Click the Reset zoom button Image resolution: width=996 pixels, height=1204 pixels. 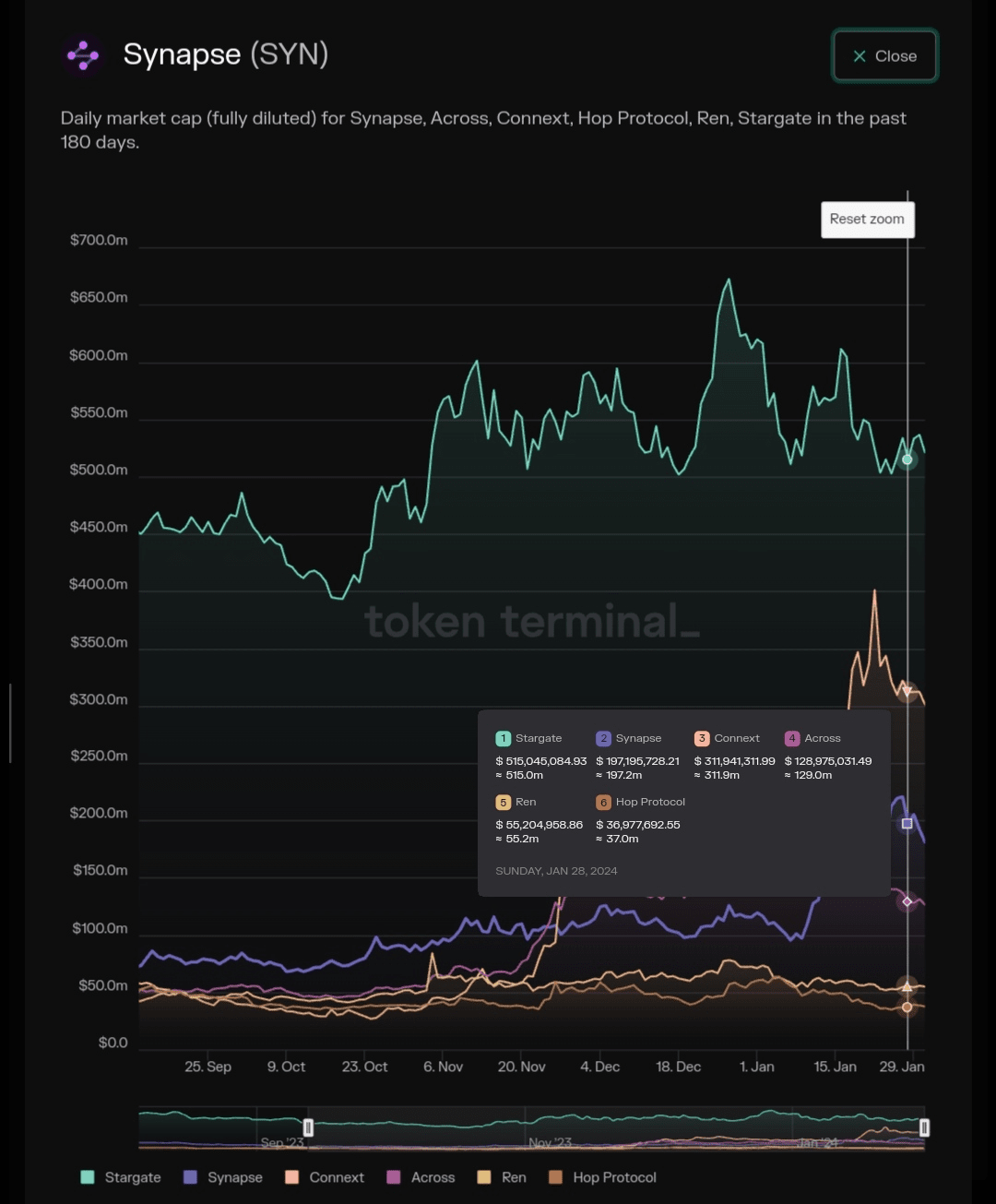click(x=867, y=220)
